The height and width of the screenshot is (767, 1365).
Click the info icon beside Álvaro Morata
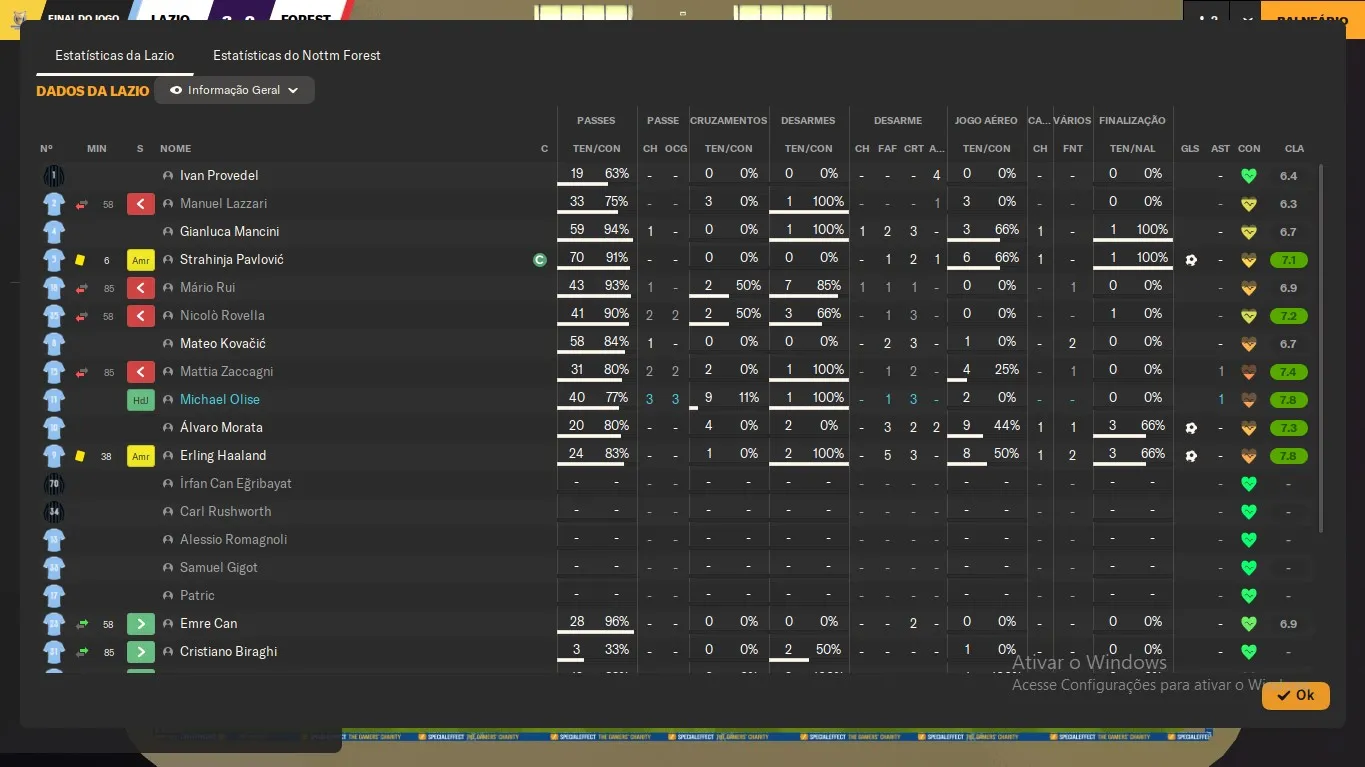[x=168, y=427]
